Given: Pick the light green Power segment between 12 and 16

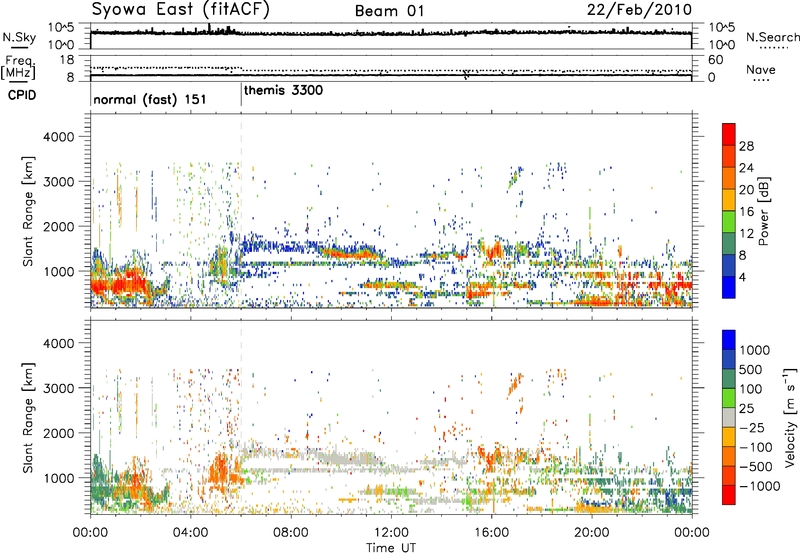Looking at the screenshot, I should point(729,222).
